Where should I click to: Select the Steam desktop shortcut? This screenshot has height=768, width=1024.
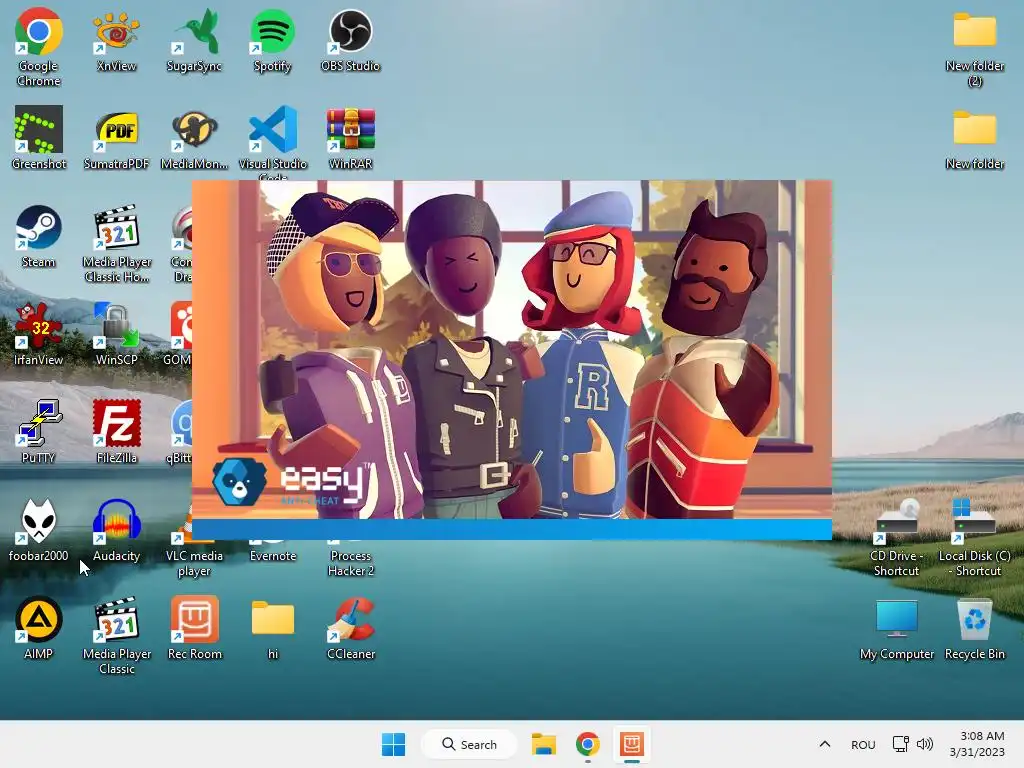click(x=39, y=236)
